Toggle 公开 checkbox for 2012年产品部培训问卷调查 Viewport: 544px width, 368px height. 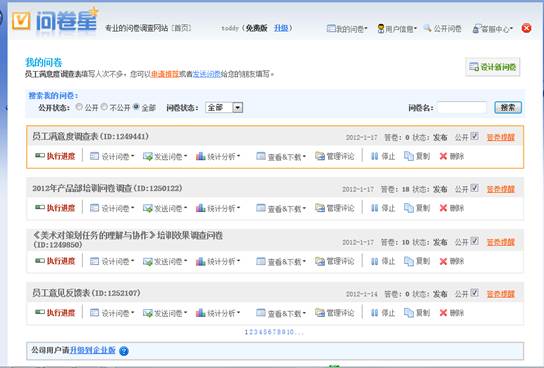(x=475, y=188)
